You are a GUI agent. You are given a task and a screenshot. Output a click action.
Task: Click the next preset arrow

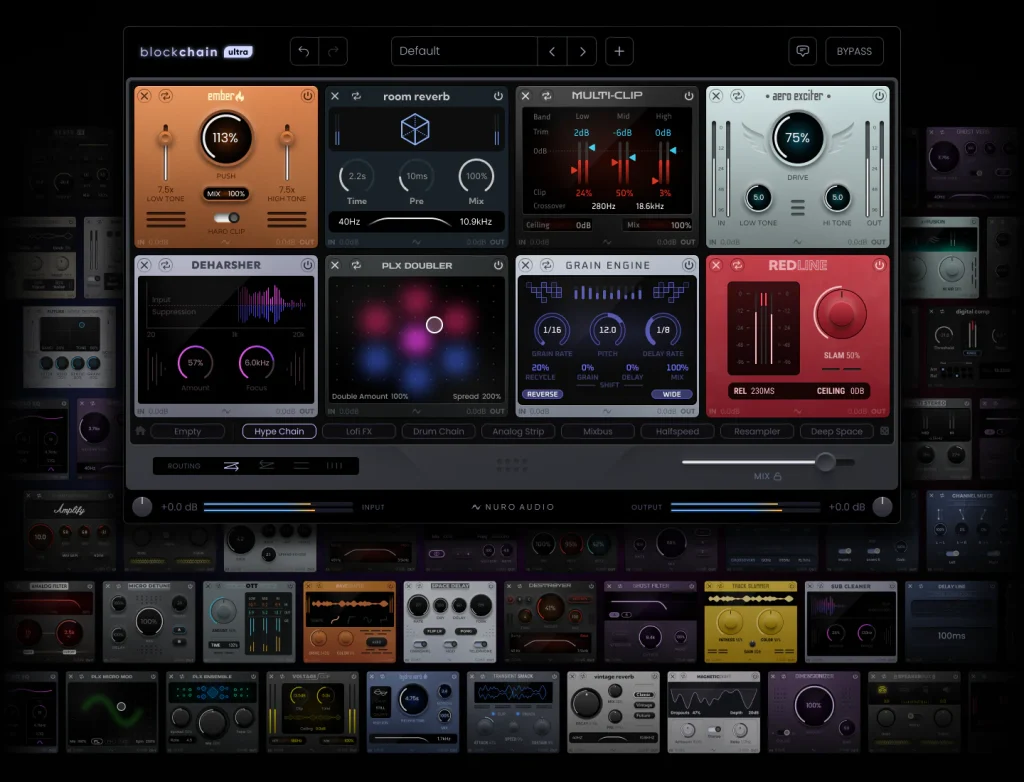coord(583,51)
